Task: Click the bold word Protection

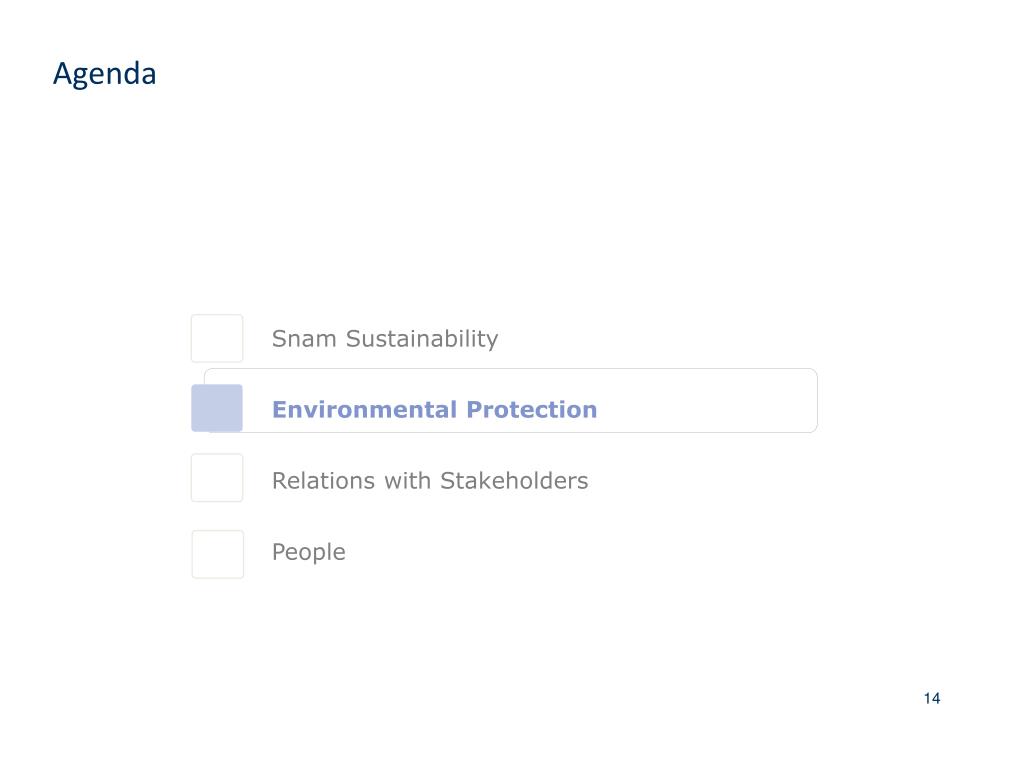Action: pos(532,409)
